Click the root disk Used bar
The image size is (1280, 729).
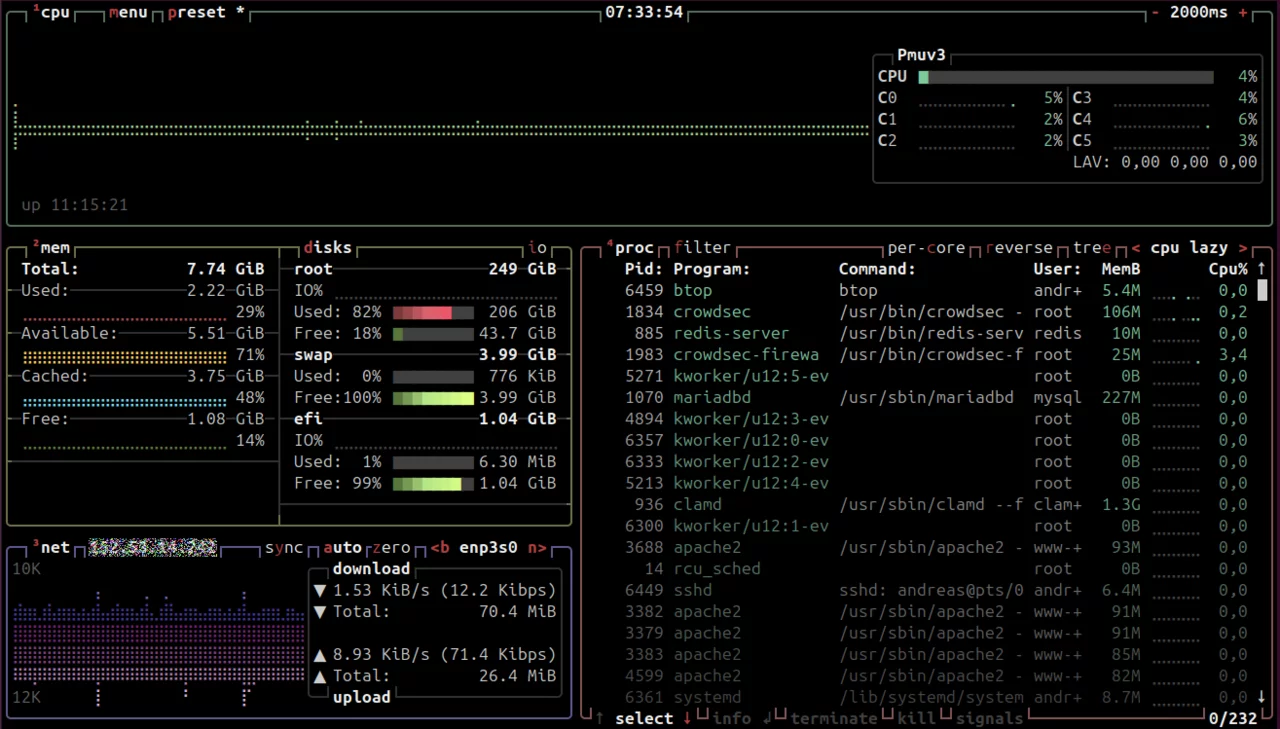[x=433, y=312]
